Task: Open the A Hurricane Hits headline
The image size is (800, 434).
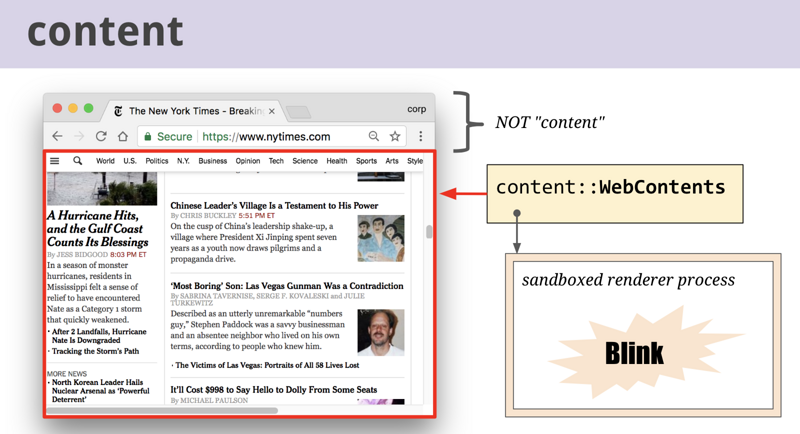Action: pyautogui.click(x=97, y=229)
